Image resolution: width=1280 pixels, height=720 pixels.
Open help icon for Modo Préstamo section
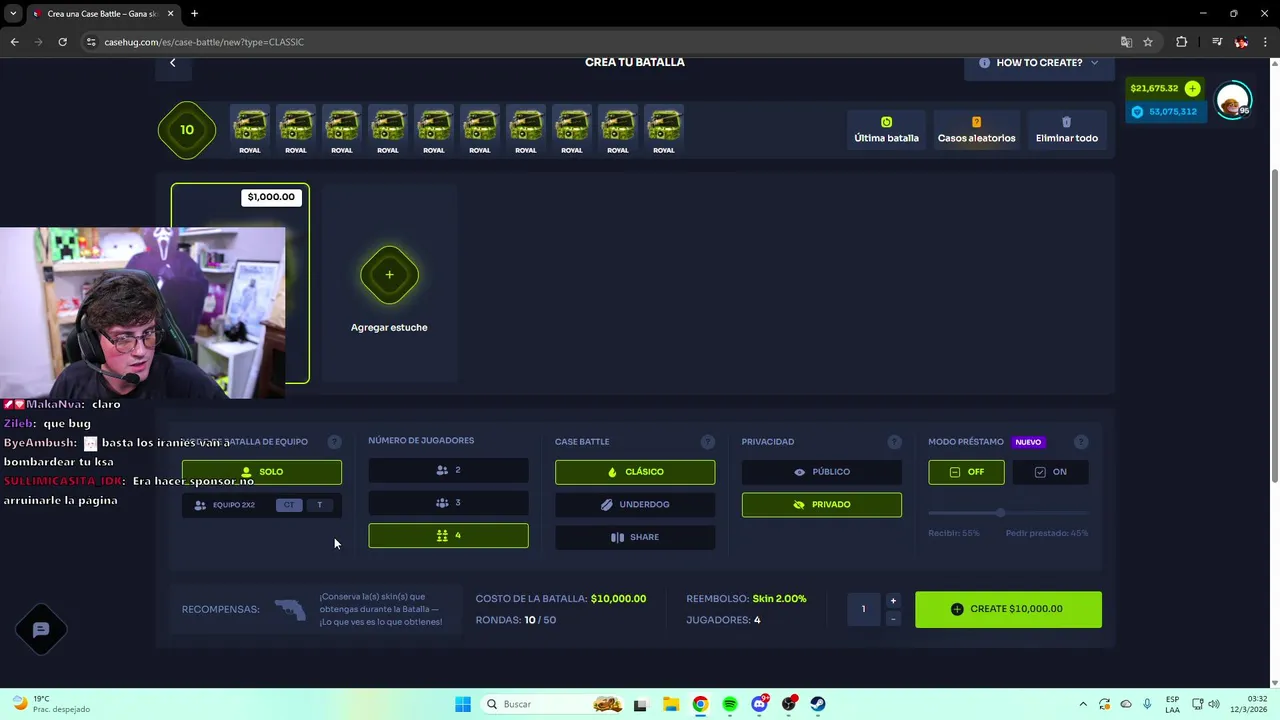point(1081,442)
